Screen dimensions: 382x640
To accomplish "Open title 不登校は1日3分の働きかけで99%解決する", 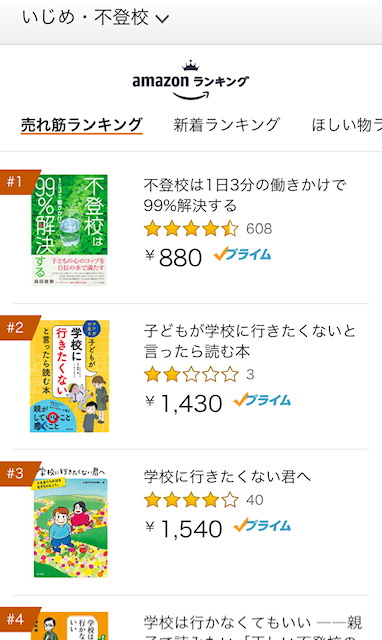I will (245, 195).
